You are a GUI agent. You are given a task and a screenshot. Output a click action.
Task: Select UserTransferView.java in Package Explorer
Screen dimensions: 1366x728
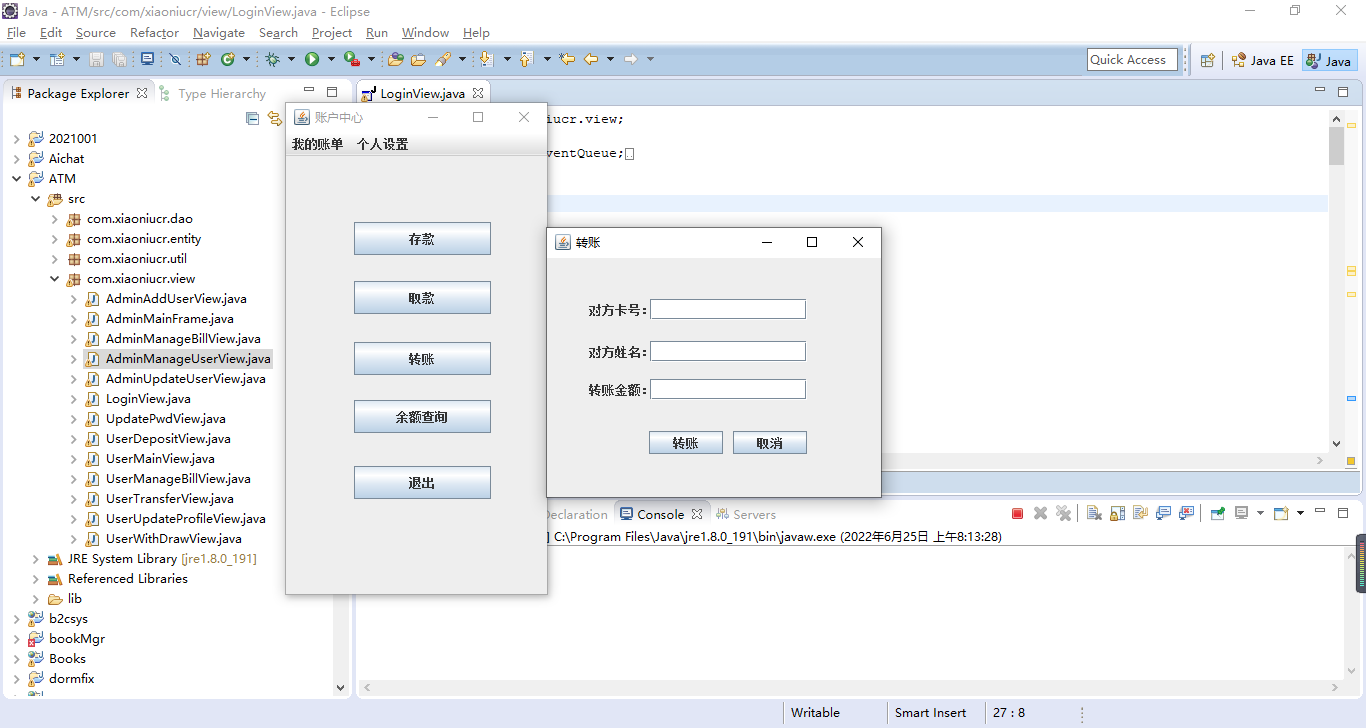[x=169, y=499]
